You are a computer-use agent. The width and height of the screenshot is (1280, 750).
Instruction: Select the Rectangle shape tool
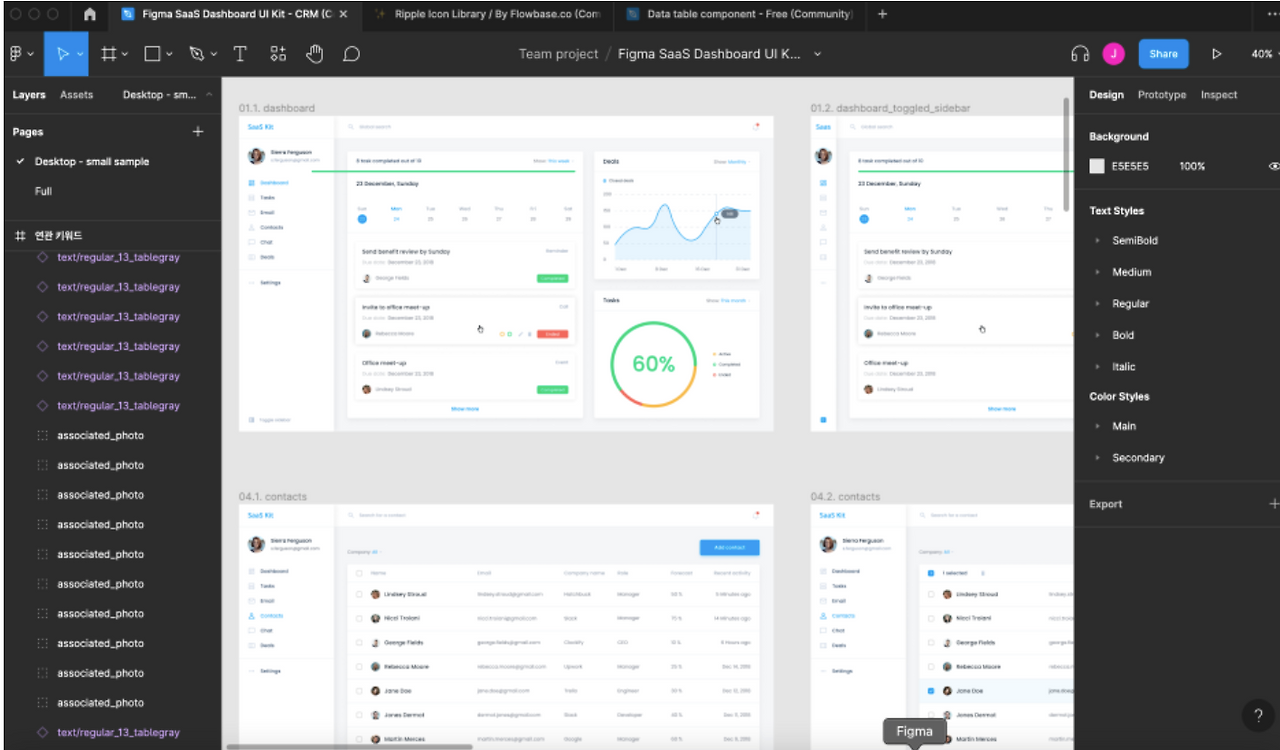coord(152,54)
